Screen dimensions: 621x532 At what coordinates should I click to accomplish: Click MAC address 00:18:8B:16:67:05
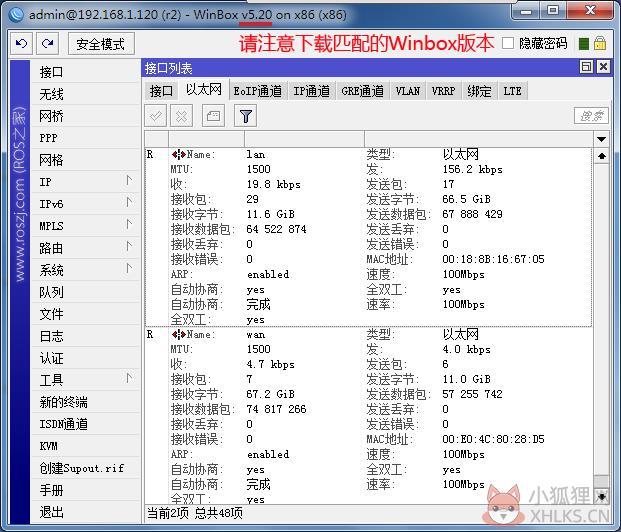coord(493,259)
